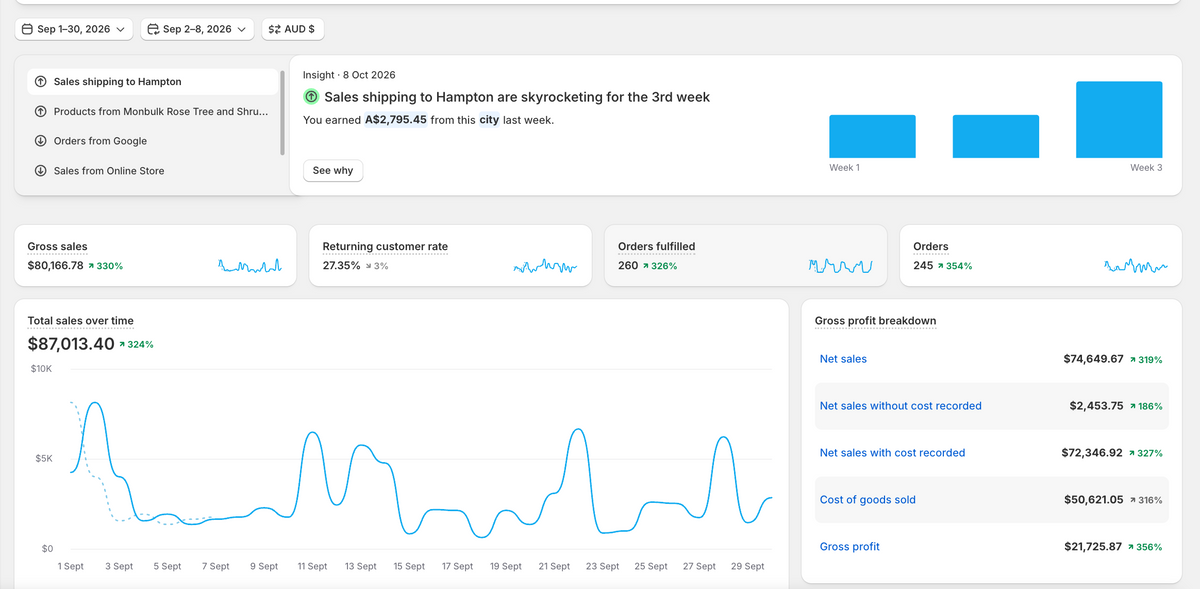Click the Gross sales sparkline

[250, 266]
